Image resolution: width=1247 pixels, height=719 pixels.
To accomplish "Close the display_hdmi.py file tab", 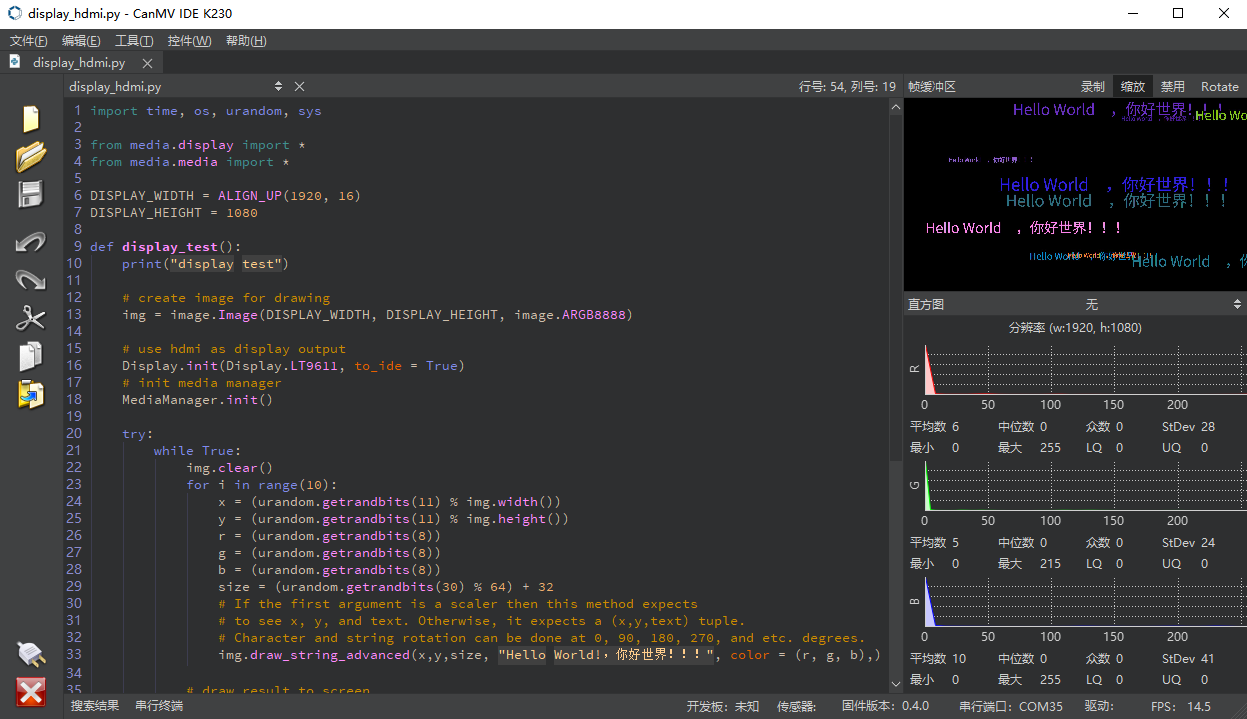I will [x=147, y=63].
